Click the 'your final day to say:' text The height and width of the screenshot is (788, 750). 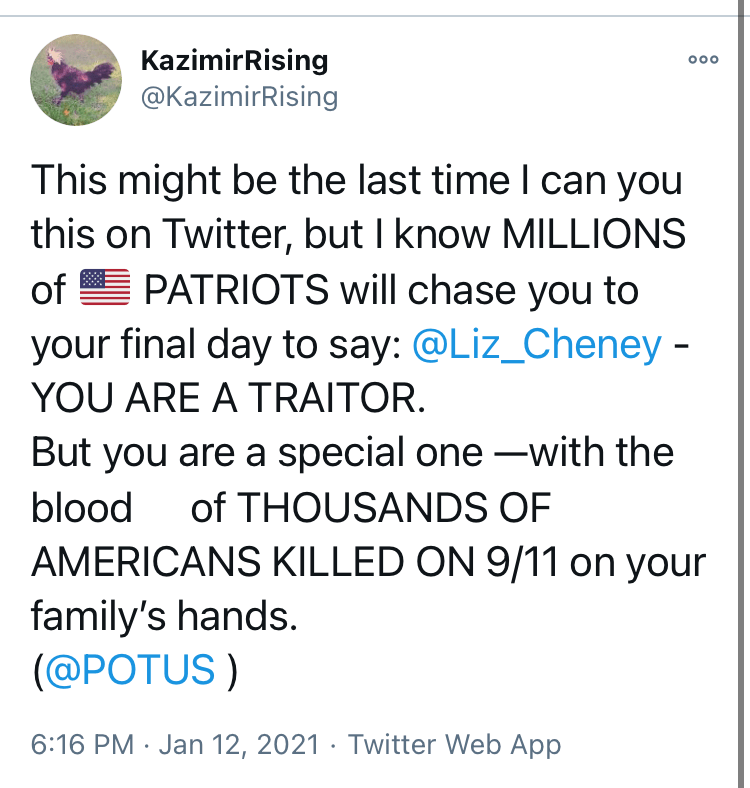(216, 345)
